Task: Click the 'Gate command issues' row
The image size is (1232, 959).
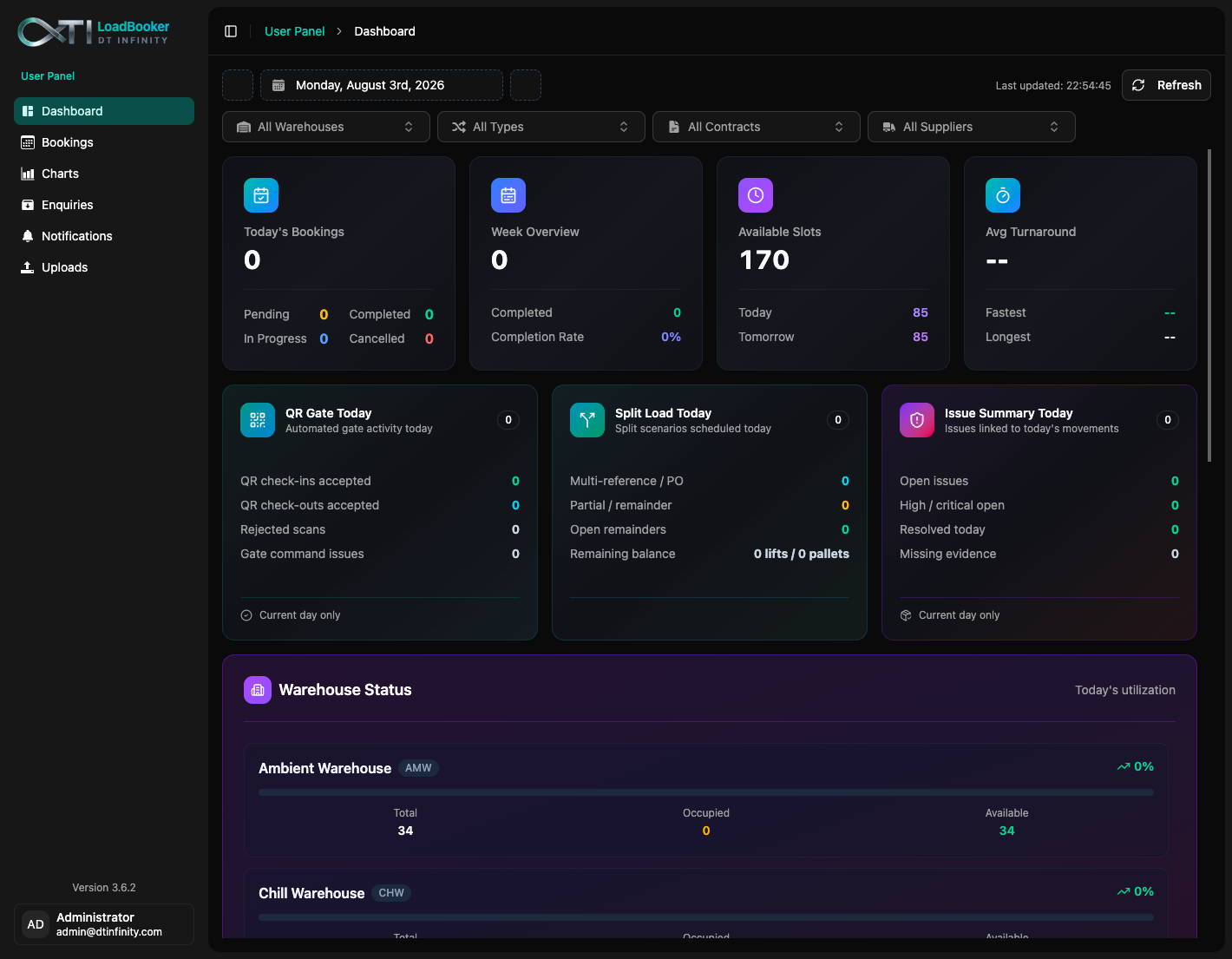Action: coord(380,554)
